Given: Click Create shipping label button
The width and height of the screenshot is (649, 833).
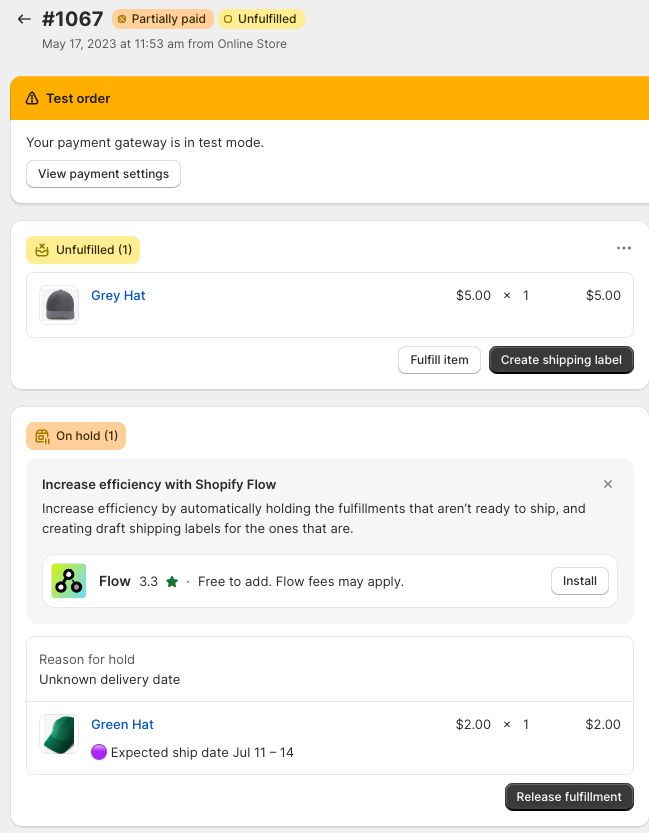Looking at the screenshot, I should tap(561, 360).
